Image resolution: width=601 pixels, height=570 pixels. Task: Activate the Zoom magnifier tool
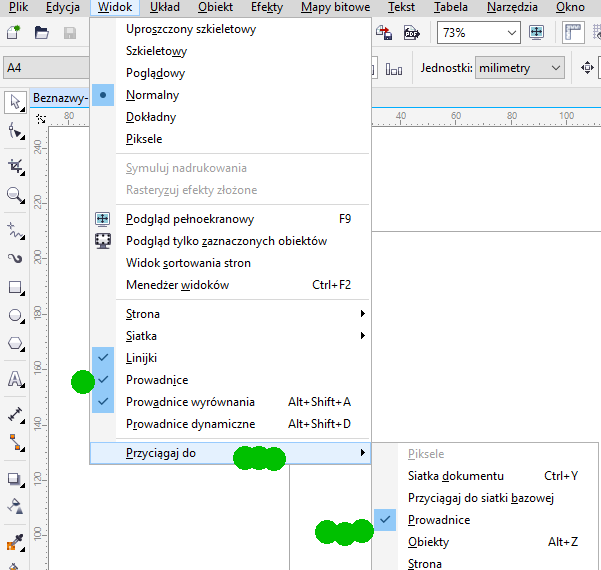[x=15, y=195]
